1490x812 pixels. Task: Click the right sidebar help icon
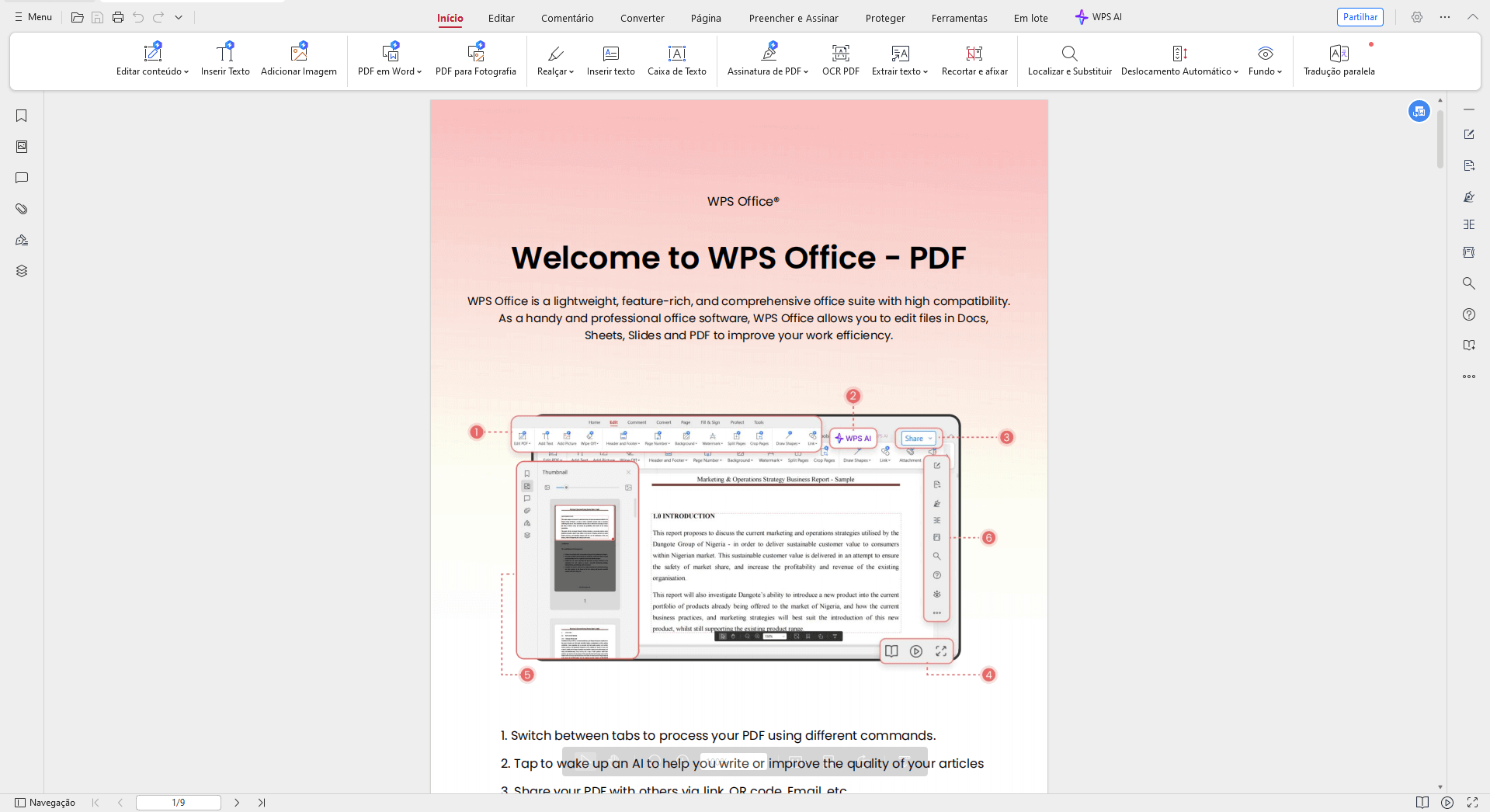click(1469, 314)
